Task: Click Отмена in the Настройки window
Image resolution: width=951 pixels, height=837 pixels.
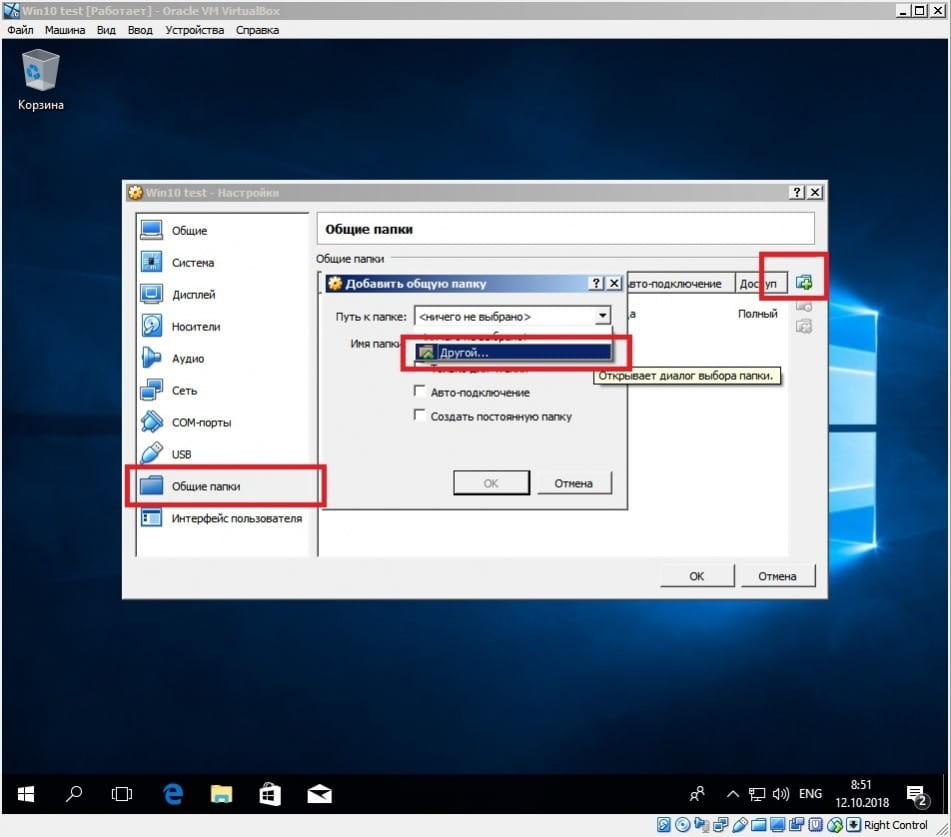Action: (778, 576)
